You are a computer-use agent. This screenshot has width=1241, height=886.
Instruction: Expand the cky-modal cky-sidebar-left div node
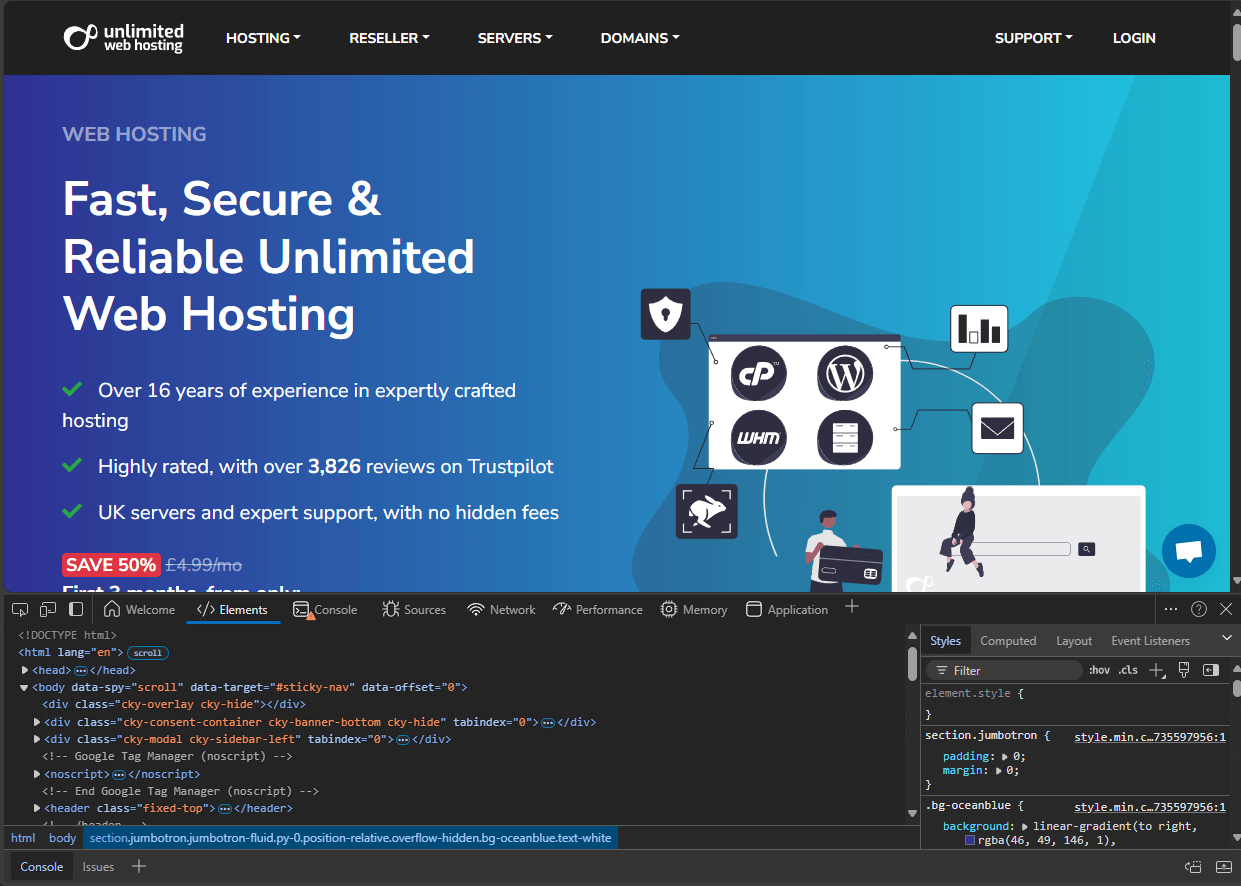coord(38,739)
